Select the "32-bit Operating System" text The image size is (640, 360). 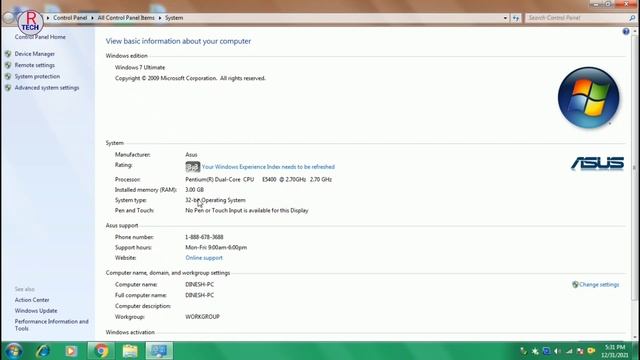point(215,200)
